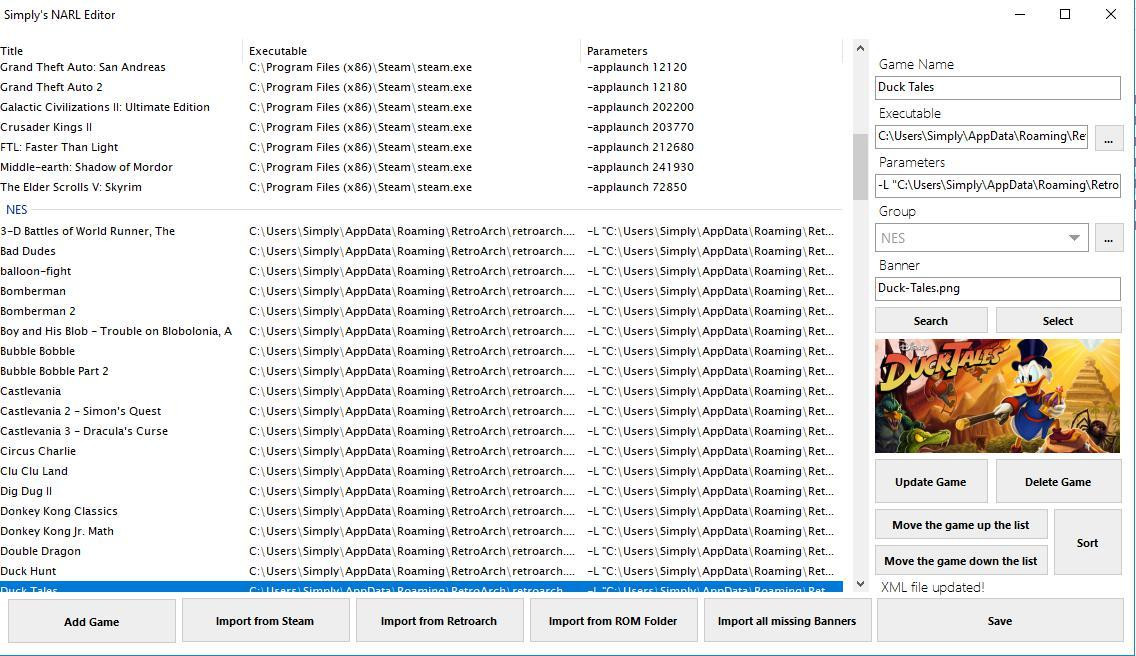Click the scroll down arrow of game list
Viewport: 1136px width, 656px height.
[860, 584]
